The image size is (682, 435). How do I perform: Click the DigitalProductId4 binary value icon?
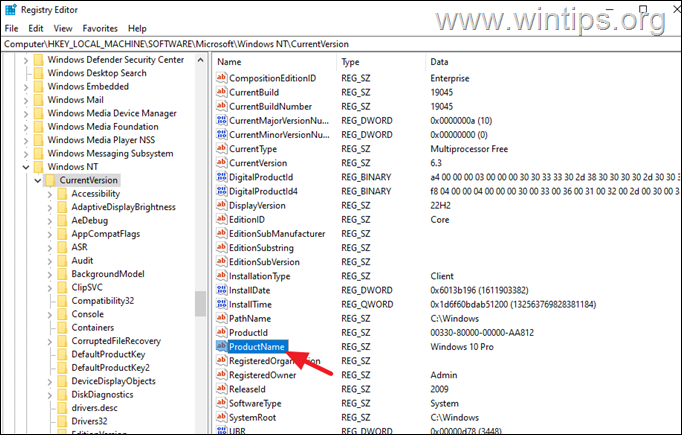point(221,191)
